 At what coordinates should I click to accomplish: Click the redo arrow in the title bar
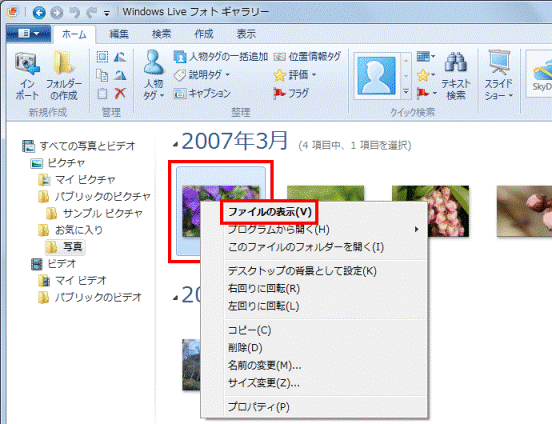click(x=92, y=13)
